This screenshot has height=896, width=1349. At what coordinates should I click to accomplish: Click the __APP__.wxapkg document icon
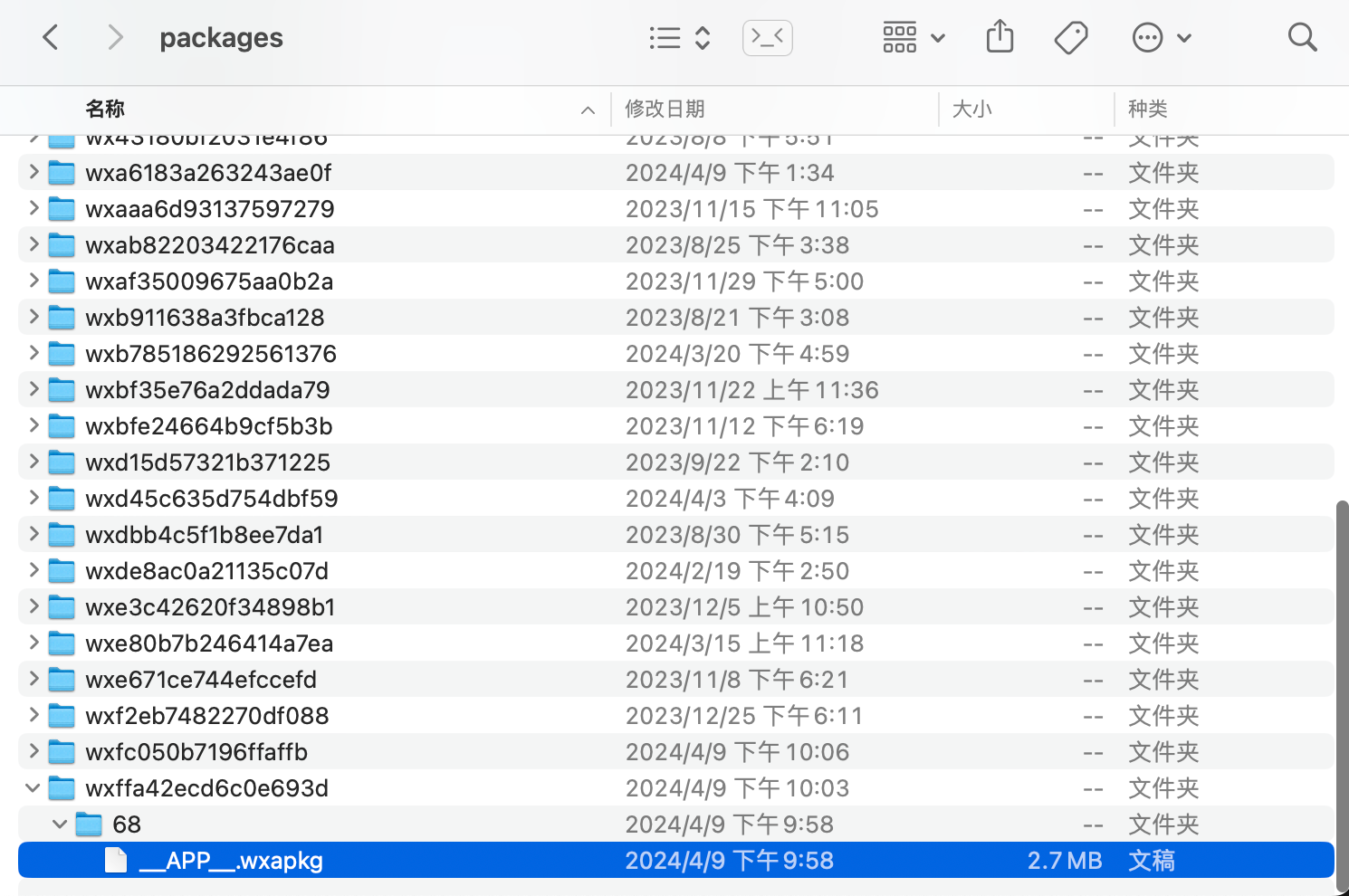click(116, 860)
